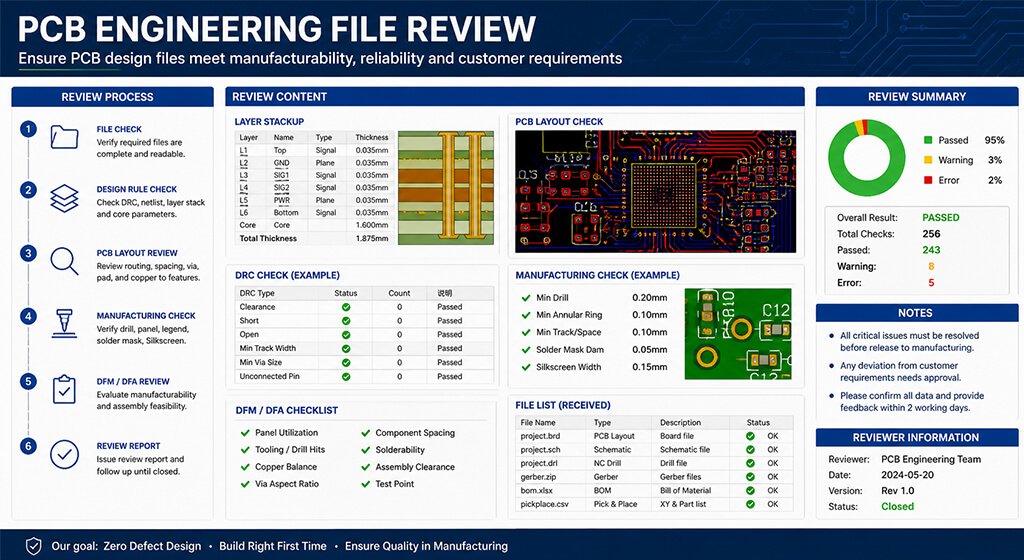This screenshot has width=1024, height=560.
Task: Click the red Error legend swatch
Action: coord(927,180)
